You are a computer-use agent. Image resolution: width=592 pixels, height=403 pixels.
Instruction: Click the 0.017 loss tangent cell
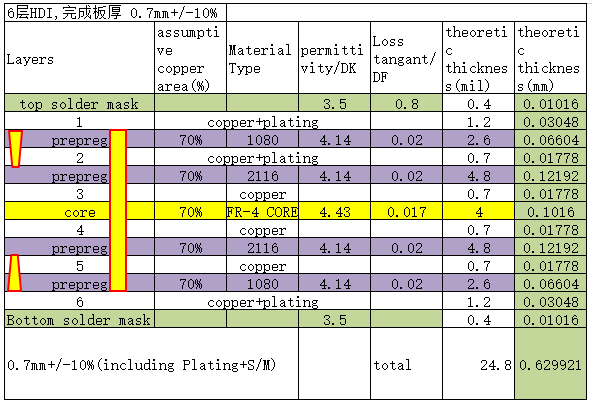[406, 211]
